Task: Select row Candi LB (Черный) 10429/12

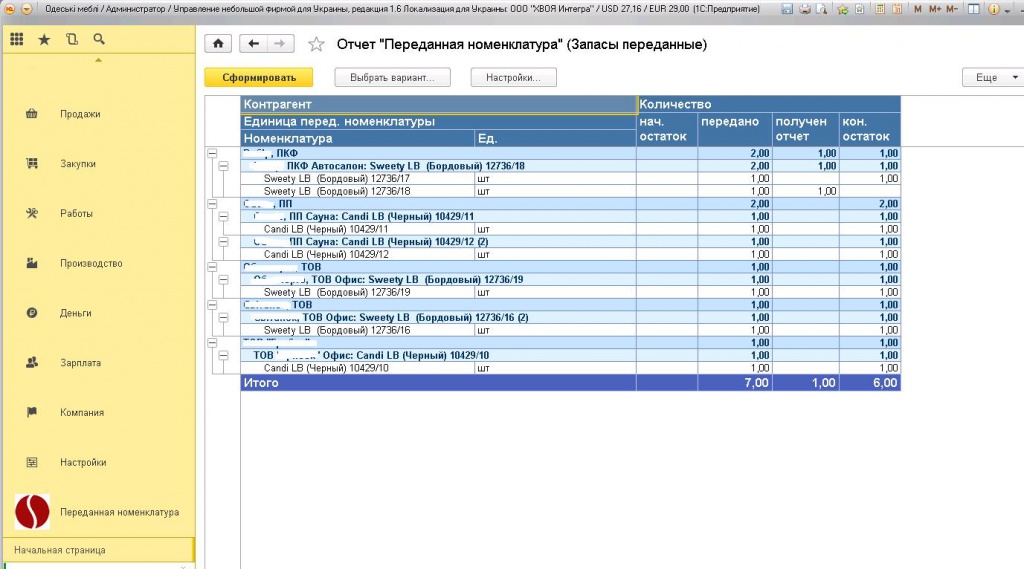Action: 570,254
